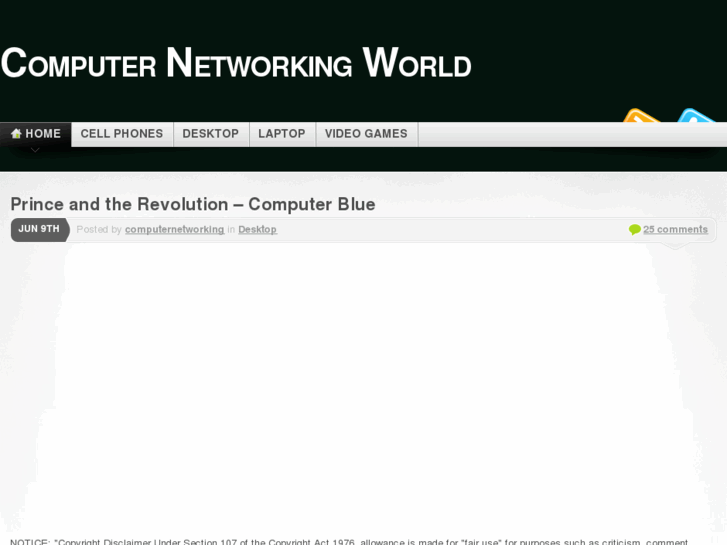Click the JUN 9TH date badge
727x545 pixels.
point(40,229)
